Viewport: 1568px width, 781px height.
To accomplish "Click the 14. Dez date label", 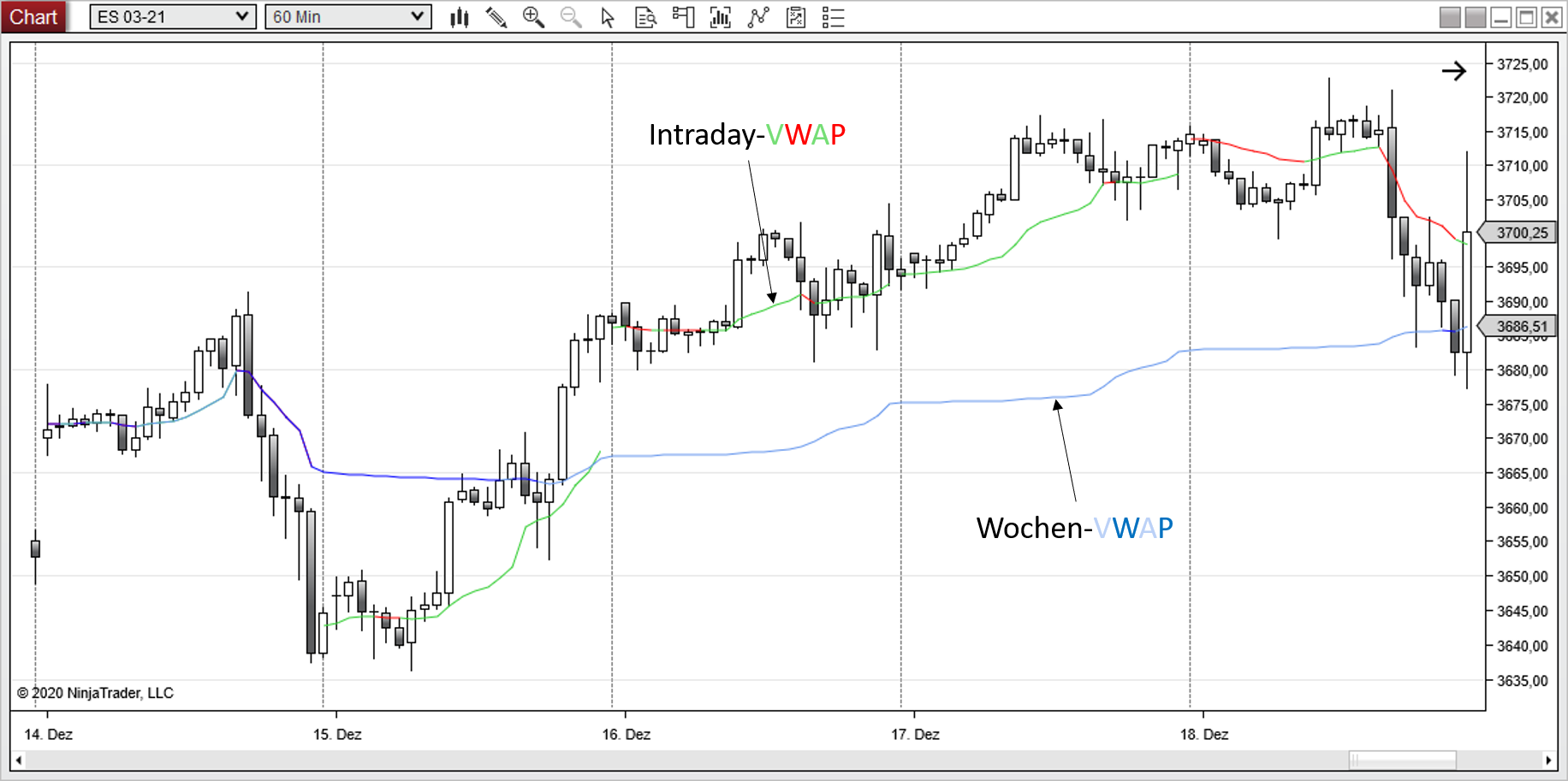I will [x=48, y=735].
